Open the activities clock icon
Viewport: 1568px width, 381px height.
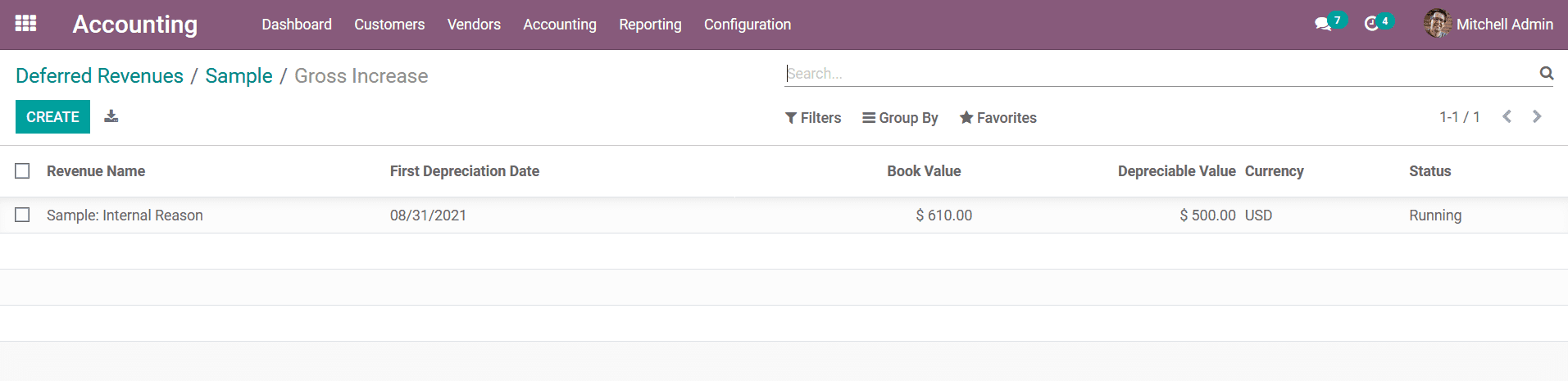click(1371, 25)
